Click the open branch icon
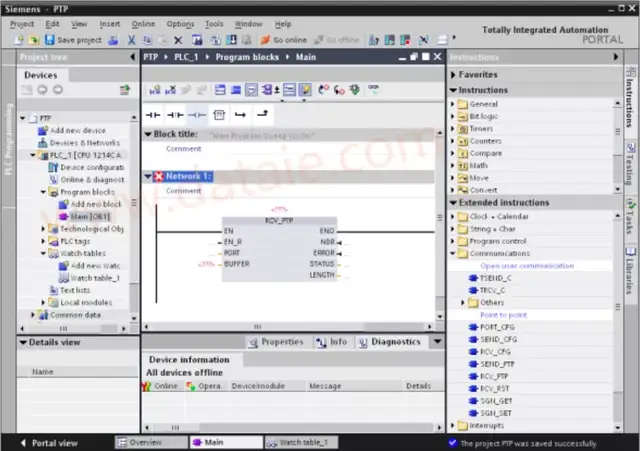Viewport: 640px width, 451px height. coord(240,114)
